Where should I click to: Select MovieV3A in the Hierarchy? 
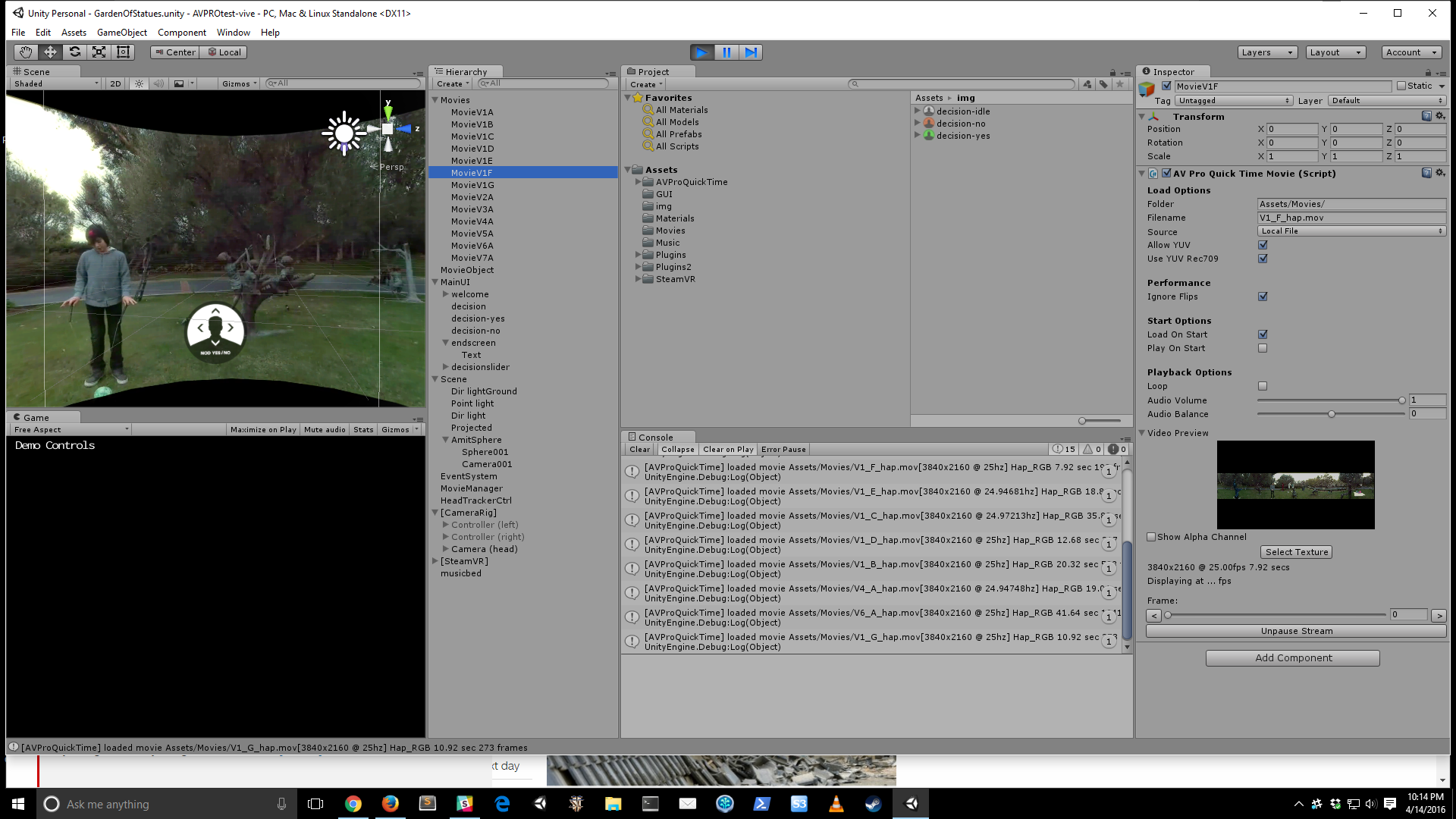(x=472, y=209)
